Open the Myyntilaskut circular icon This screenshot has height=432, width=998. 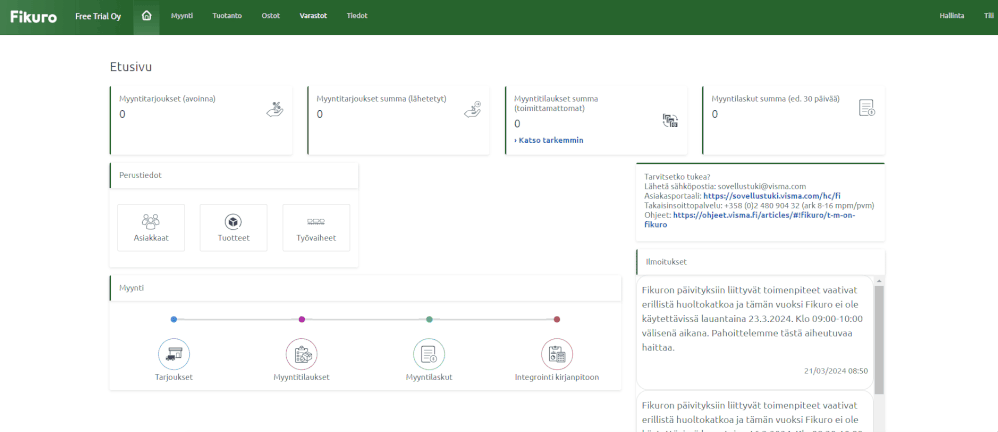point(429,354)
